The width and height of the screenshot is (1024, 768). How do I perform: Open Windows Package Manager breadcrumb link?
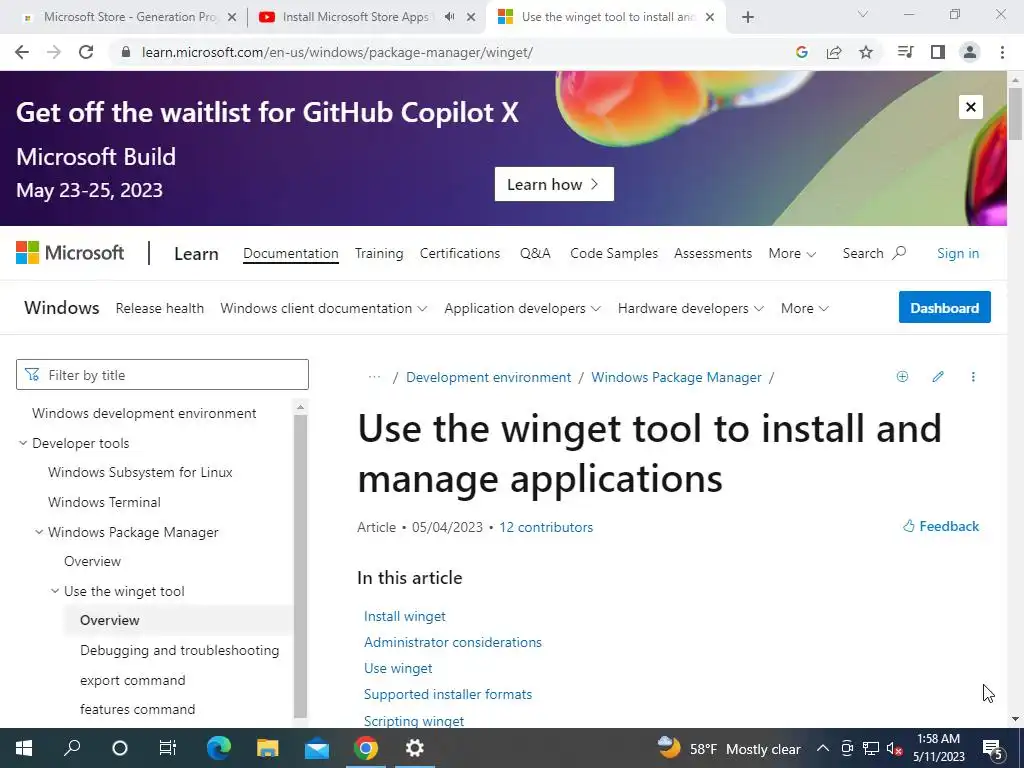point(676,377)
